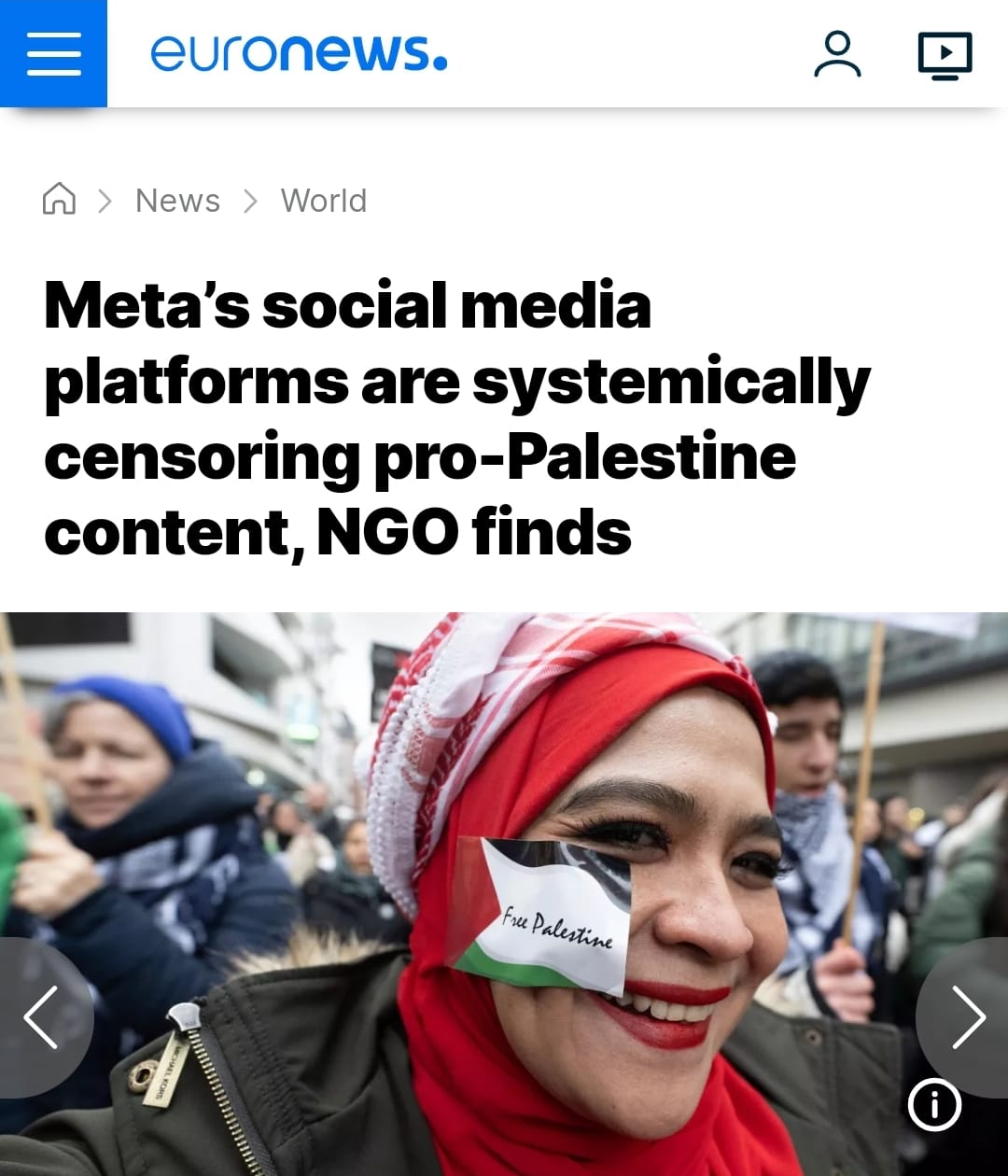The height and width of the screenshot is (1176, 1008).
Task: Click the man wearing a keffiyeh scarf in the photo
Action: (821, 821)
